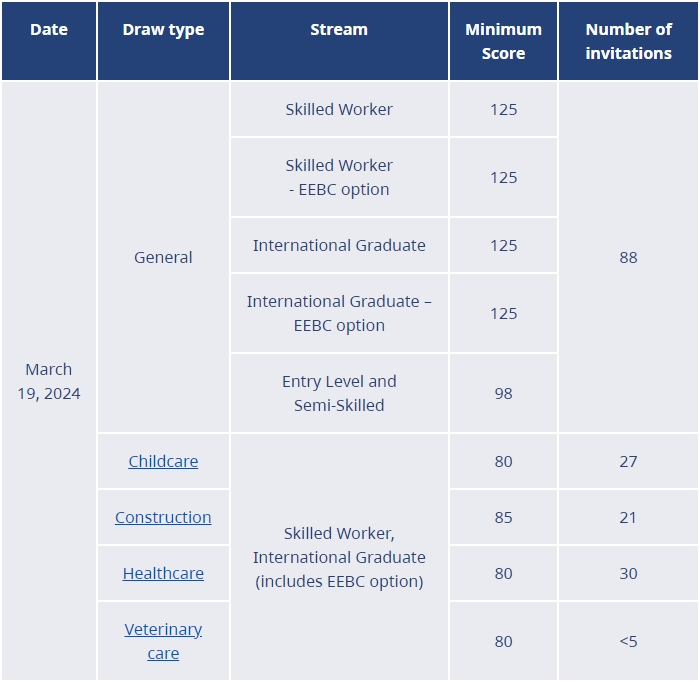Select the Draw type column header

163,30
